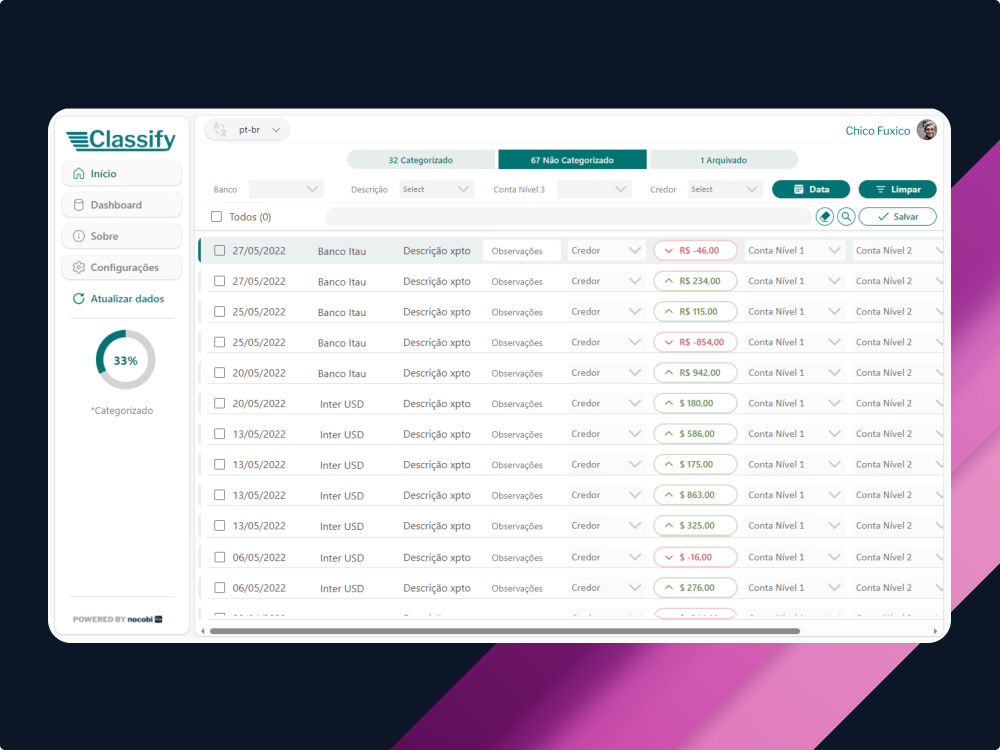
Task: Open Credor dropdown in $ 863,00 row
Action: 606,495
